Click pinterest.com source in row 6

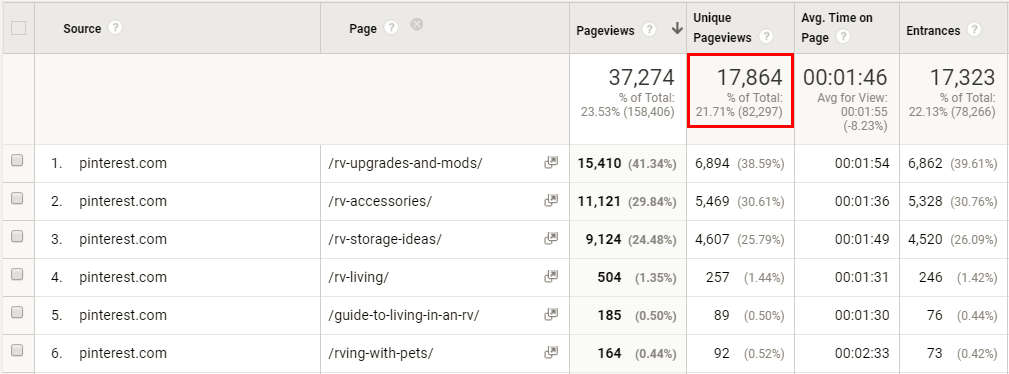coord(123,353)
